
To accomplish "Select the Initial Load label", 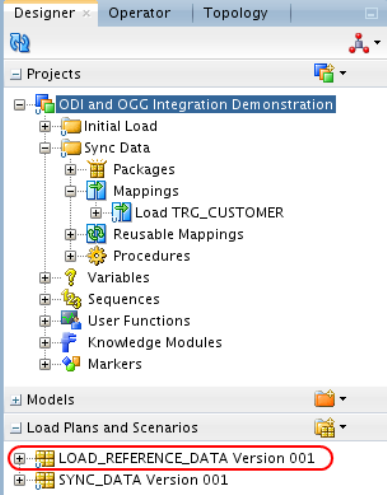I will coord(121,126).
